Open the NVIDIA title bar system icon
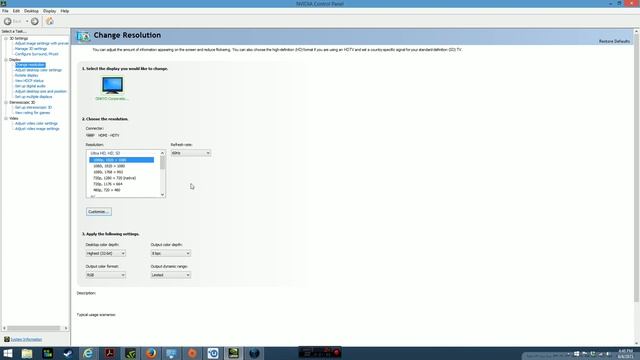Viewport: 640px width, 360px height. [3, 3]
